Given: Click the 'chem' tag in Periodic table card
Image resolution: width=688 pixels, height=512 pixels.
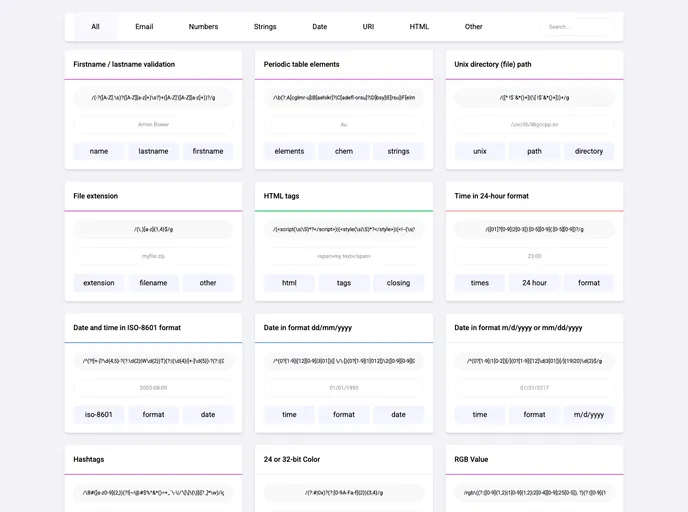Looking at the screenshot, I should point(344,151).
